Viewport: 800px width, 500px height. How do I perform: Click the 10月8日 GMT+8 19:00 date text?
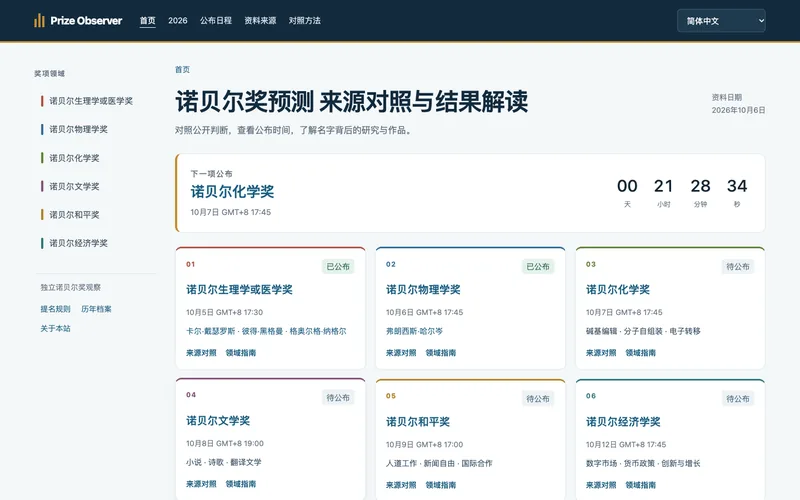[225, 443]
